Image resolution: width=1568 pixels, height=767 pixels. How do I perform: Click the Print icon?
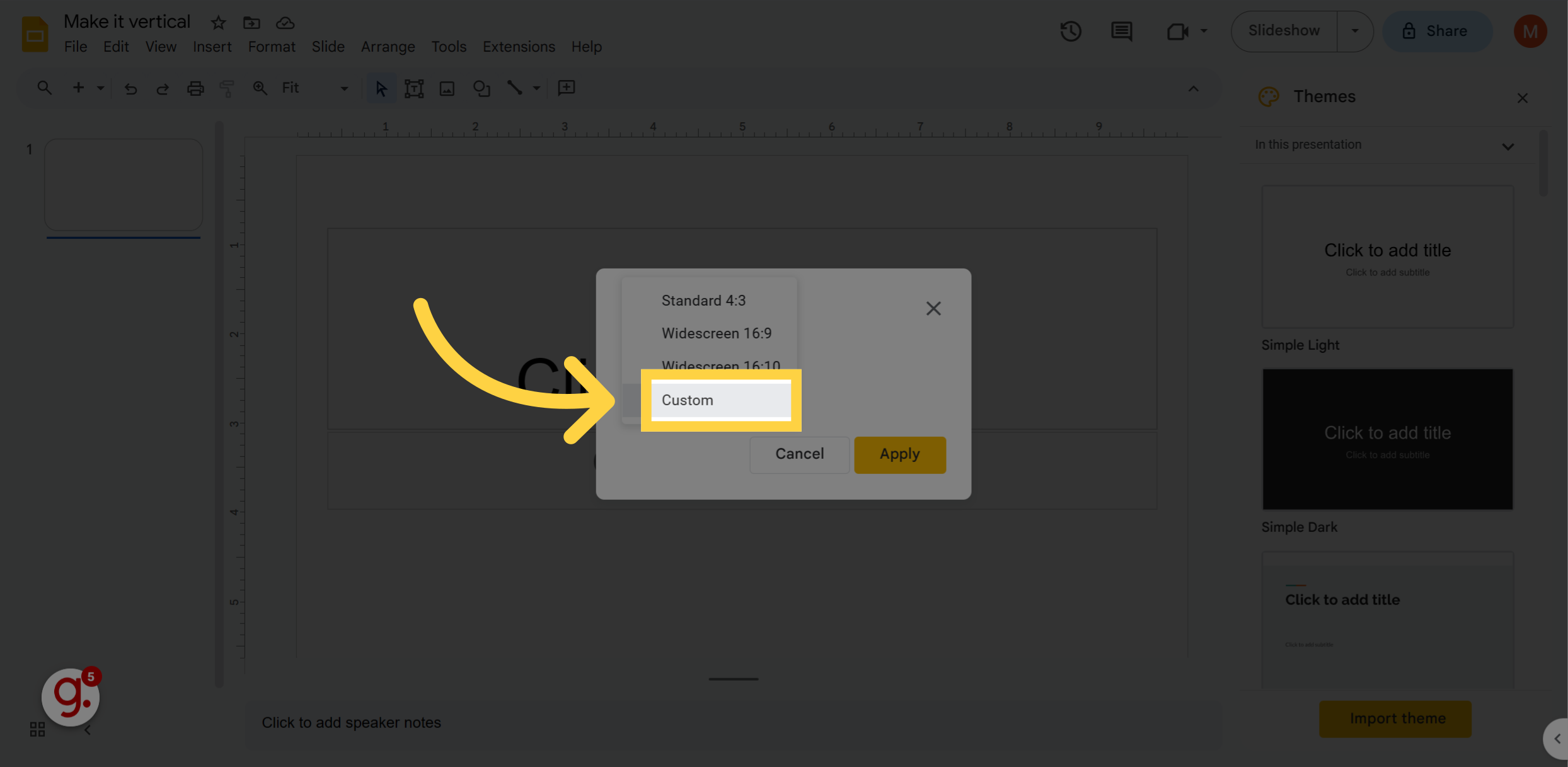(195, 88)
